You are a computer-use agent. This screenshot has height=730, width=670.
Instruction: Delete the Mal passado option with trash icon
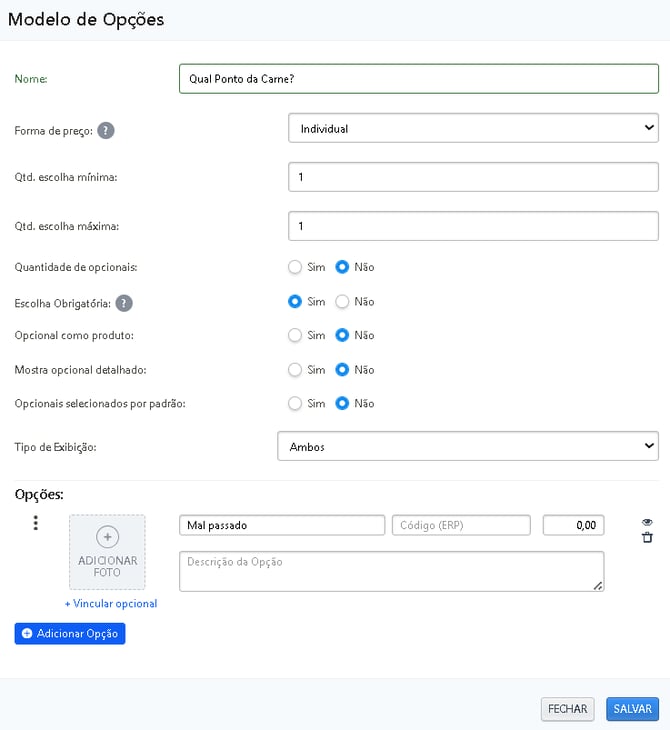[x=647, y=538]
